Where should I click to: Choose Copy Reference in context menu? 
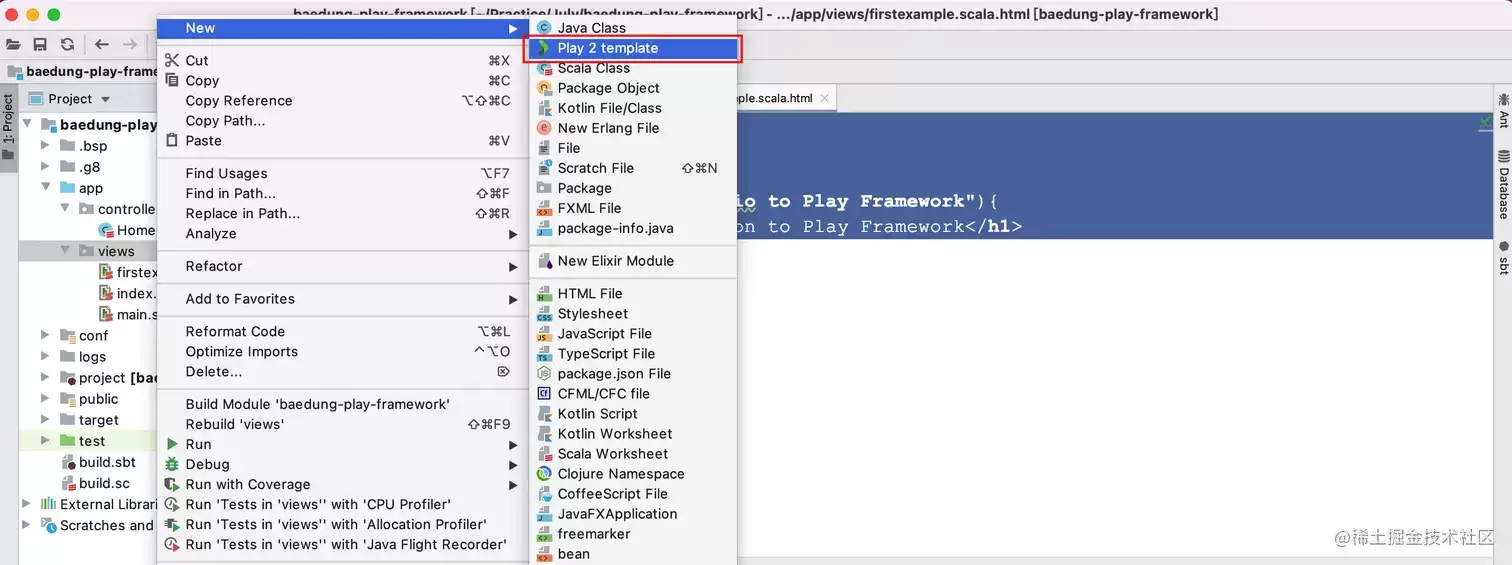tap(343, 101)
